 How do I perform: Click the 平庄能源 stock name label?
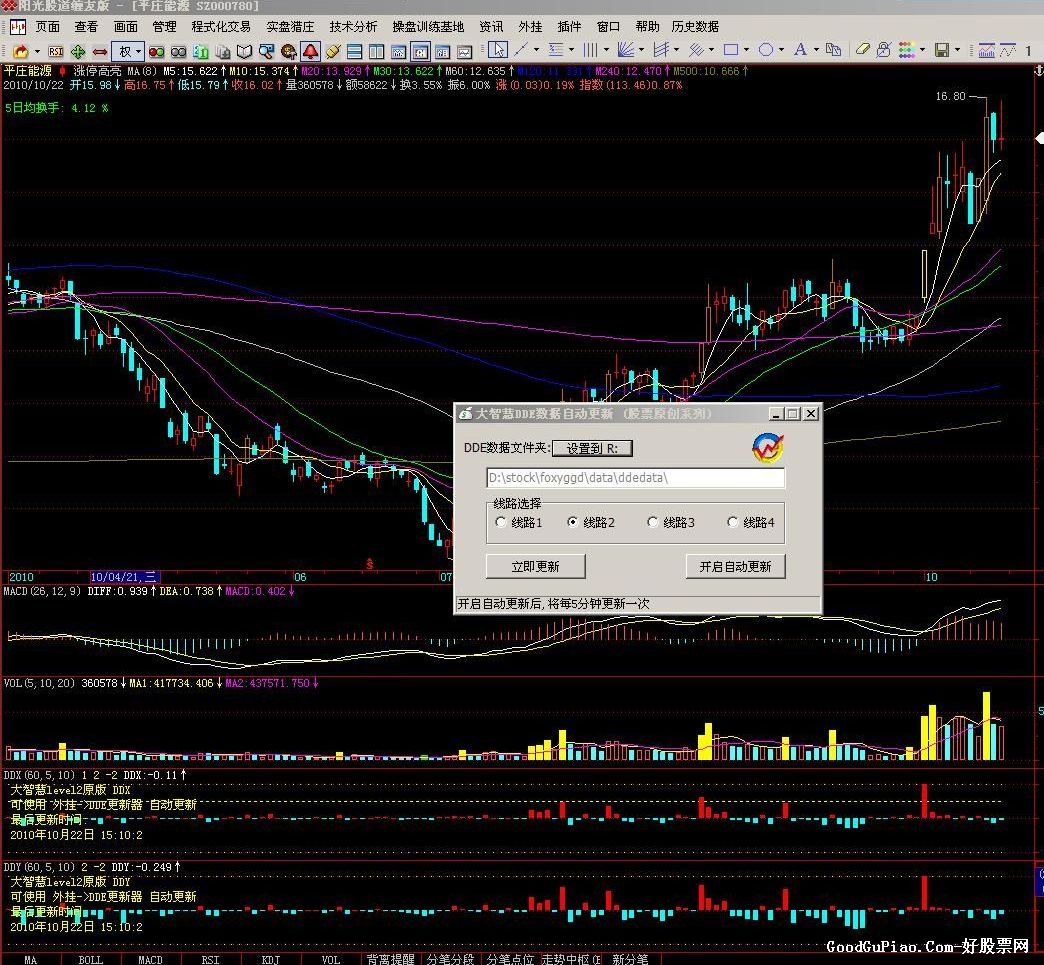pyautogui.click(x=28, y=71)
